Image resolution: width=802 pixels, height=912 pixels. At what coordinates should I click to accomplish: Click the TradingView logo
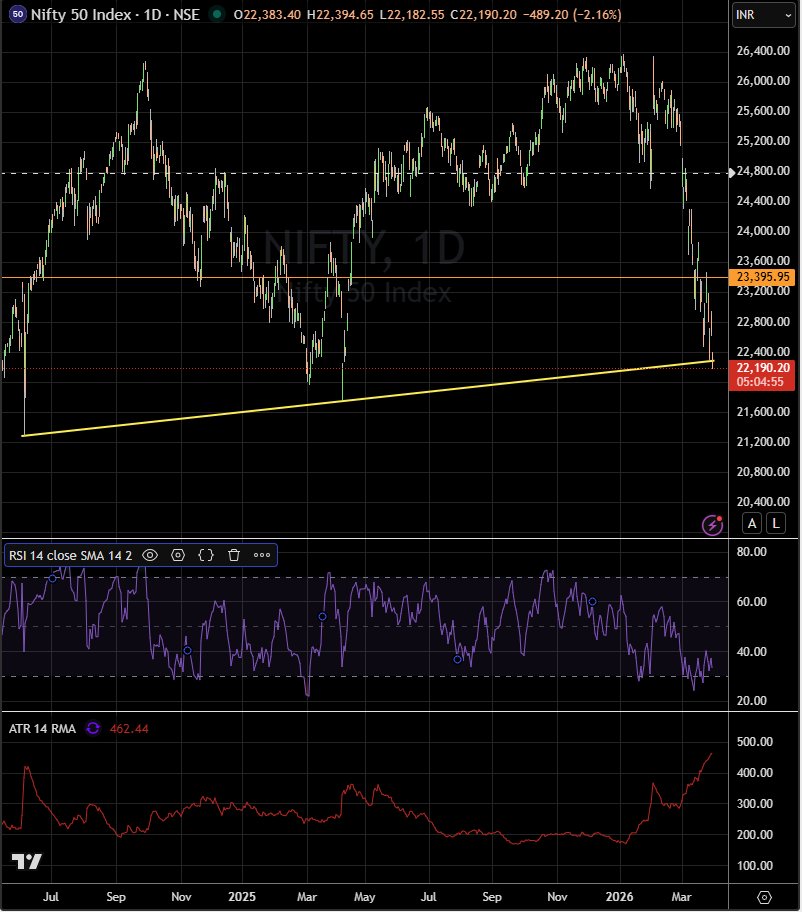coord(27,861)
